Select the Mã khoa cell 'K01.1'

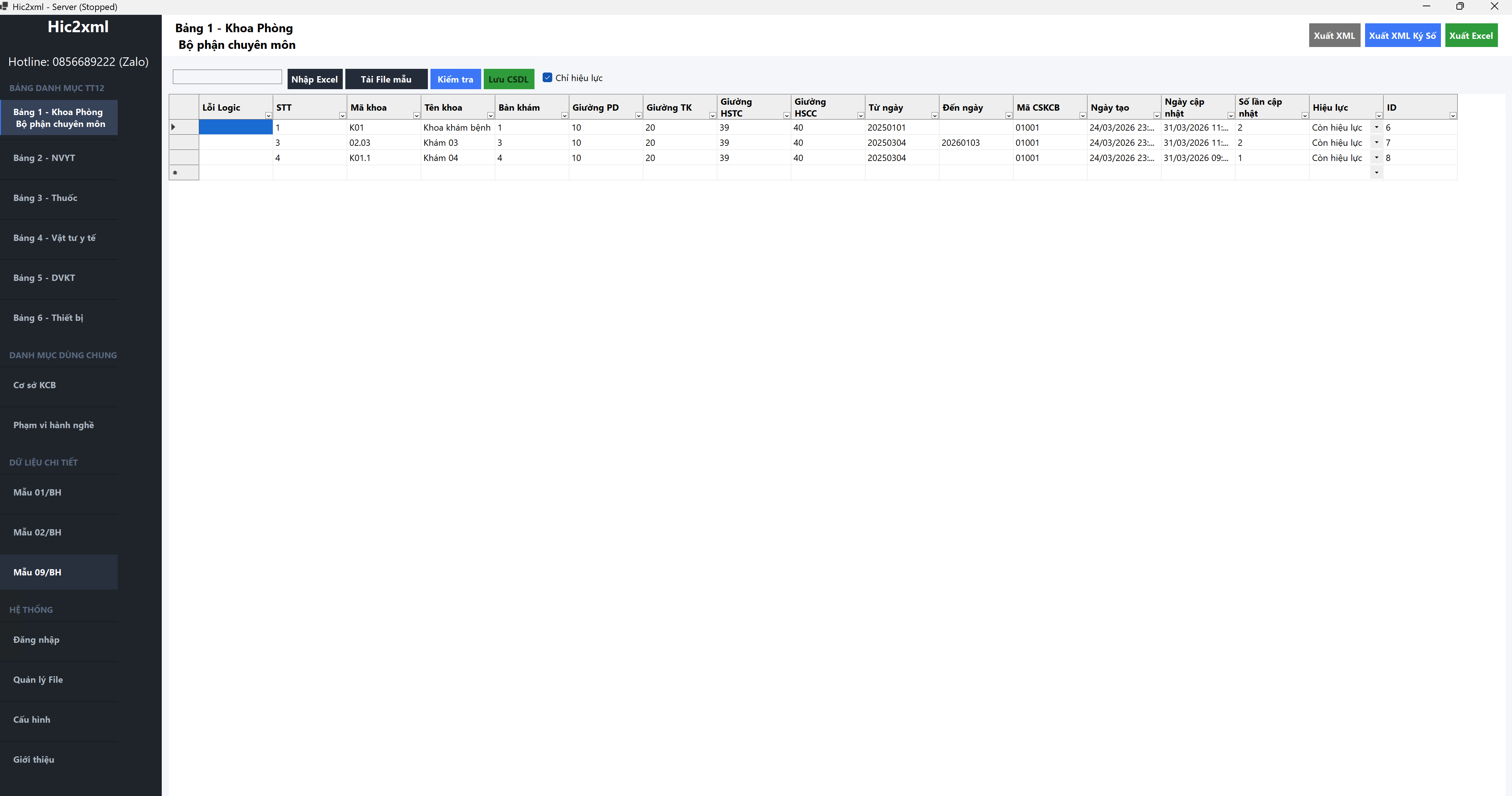(x=383, y=158)
